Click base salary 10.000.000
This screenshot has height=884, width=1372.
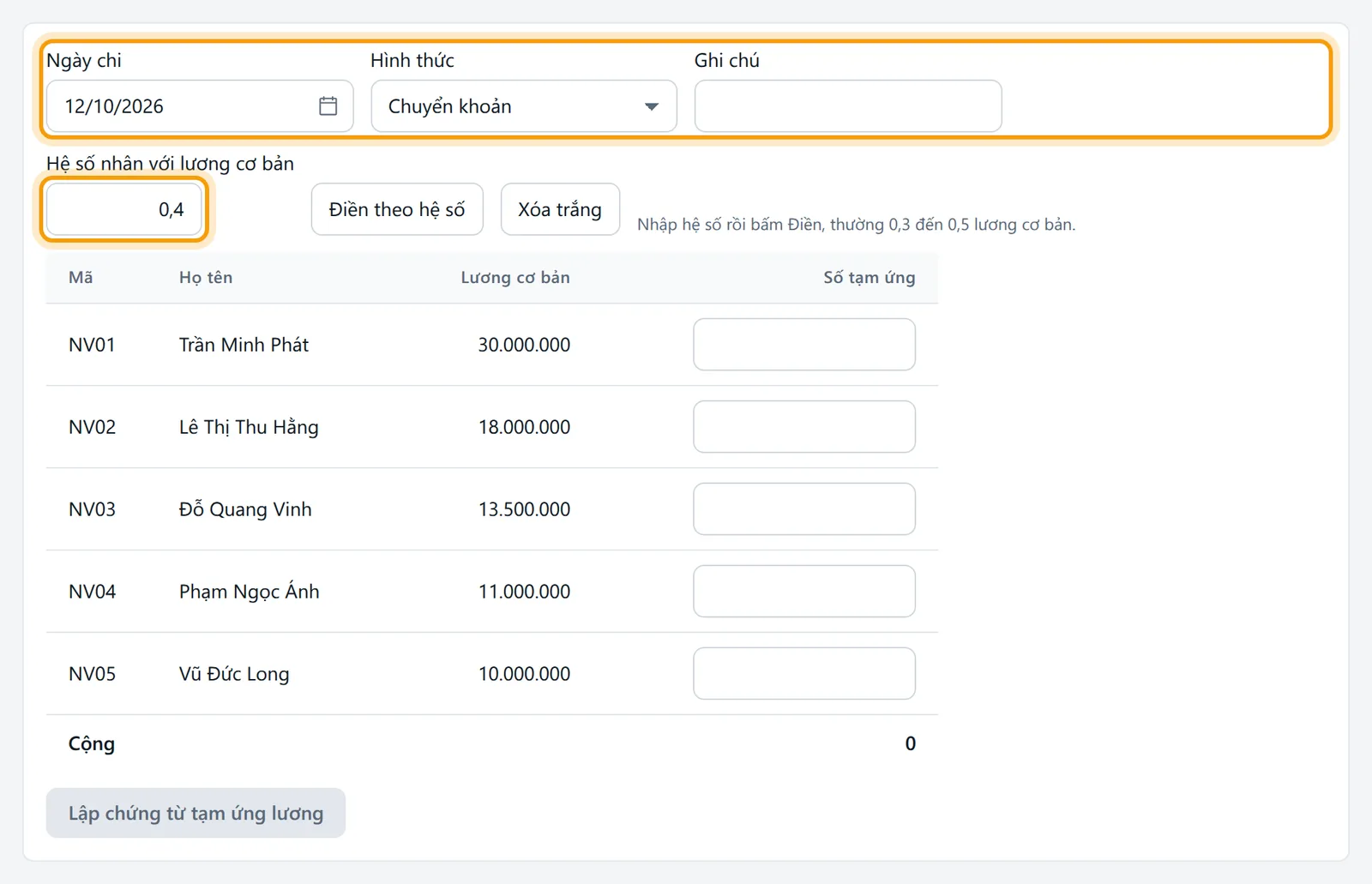[x=524, y=674]
